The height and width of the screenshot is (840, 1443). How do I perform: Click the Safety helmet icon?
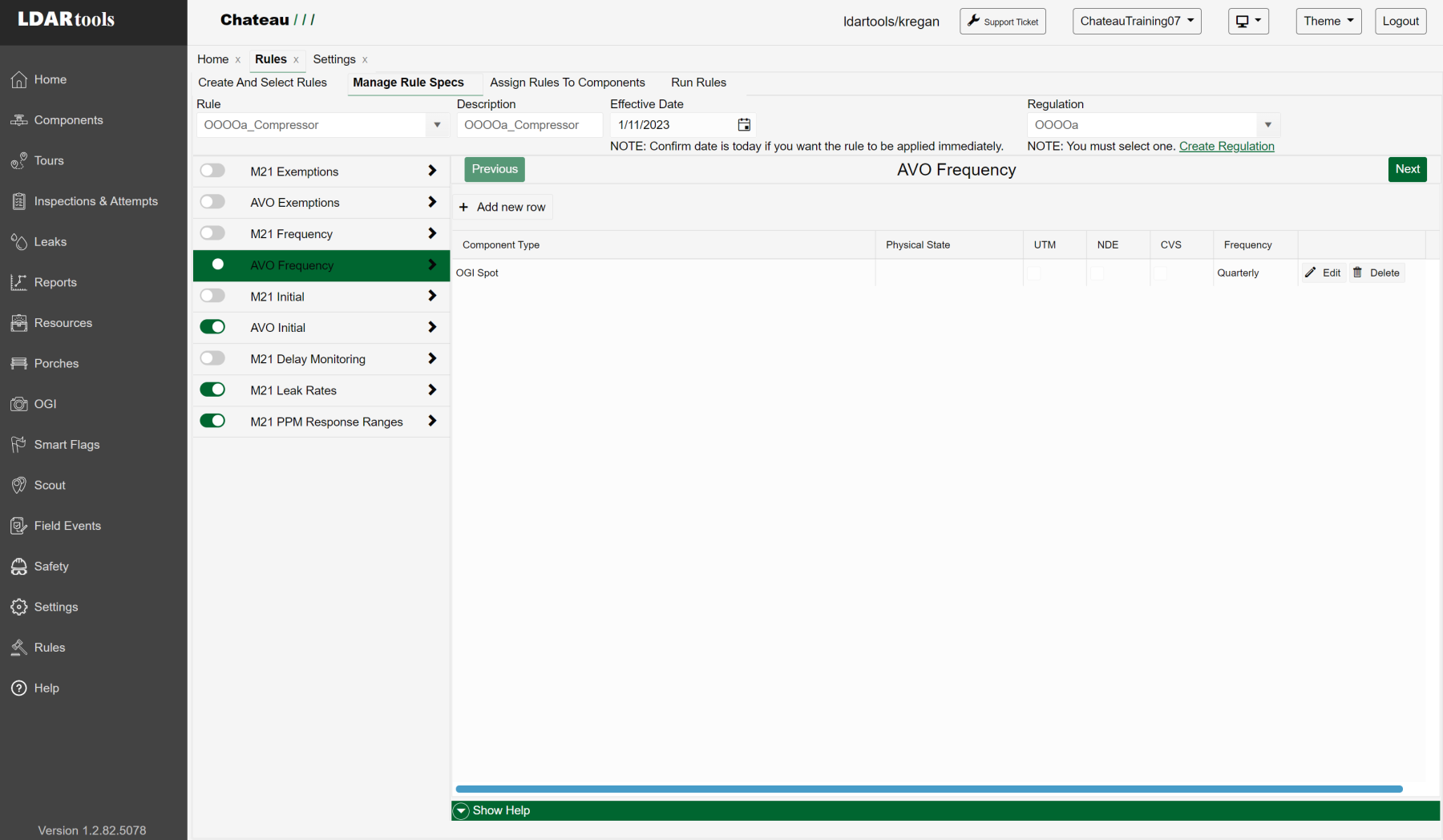pyautogui.click(x=18, y=567)
